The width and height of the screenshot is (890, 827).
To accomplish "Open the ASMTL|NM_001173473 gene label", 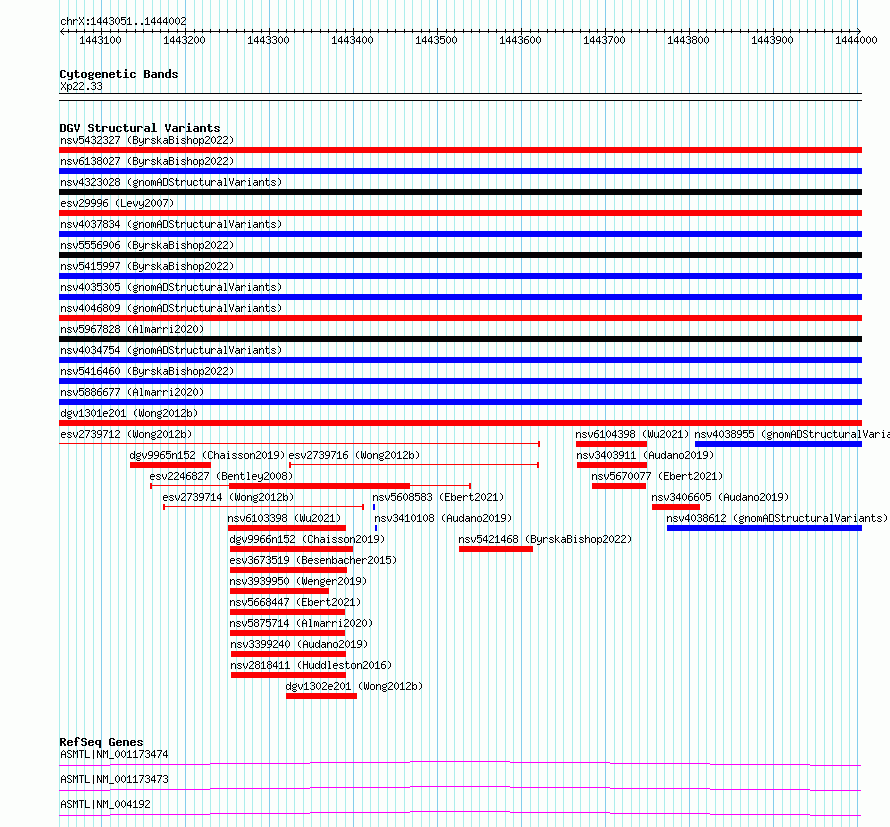I will (x=114, y=779).
